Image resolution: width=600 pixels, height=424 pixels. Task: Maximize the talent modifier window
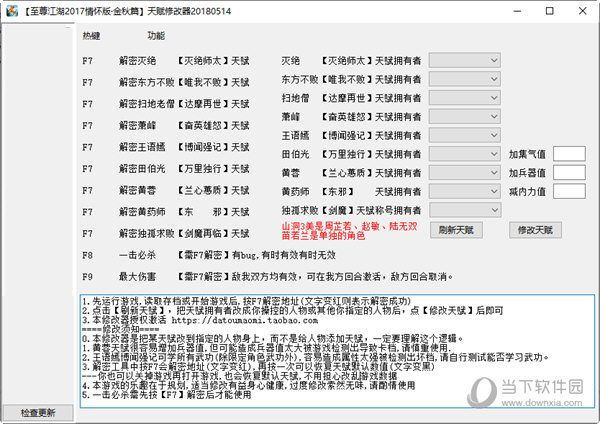click(549, 11)
